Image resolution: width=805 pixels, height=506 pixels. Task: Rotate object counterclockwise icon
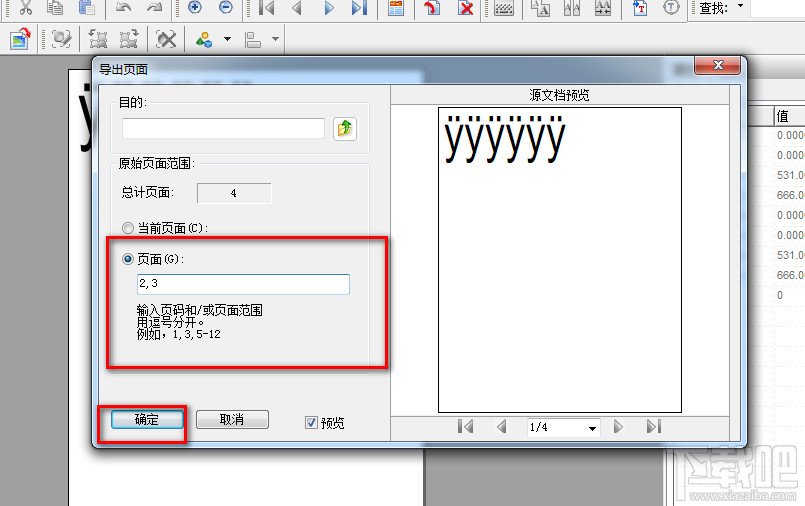click(98, 38)
